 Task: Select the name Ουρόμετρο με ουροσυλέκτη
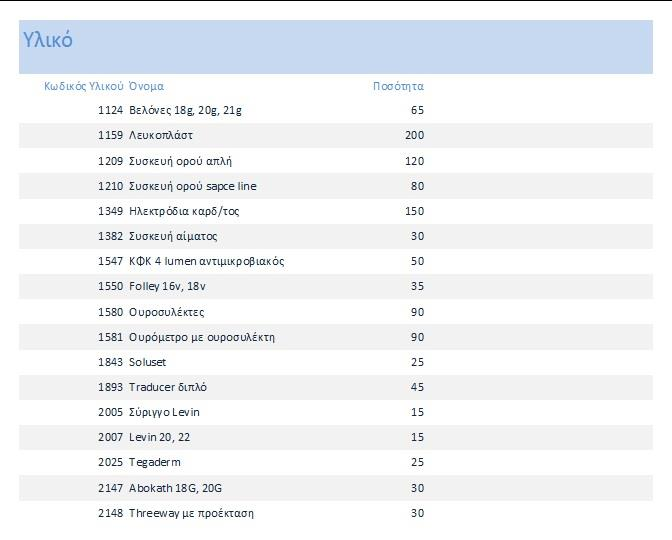click(x=202, y=337)
